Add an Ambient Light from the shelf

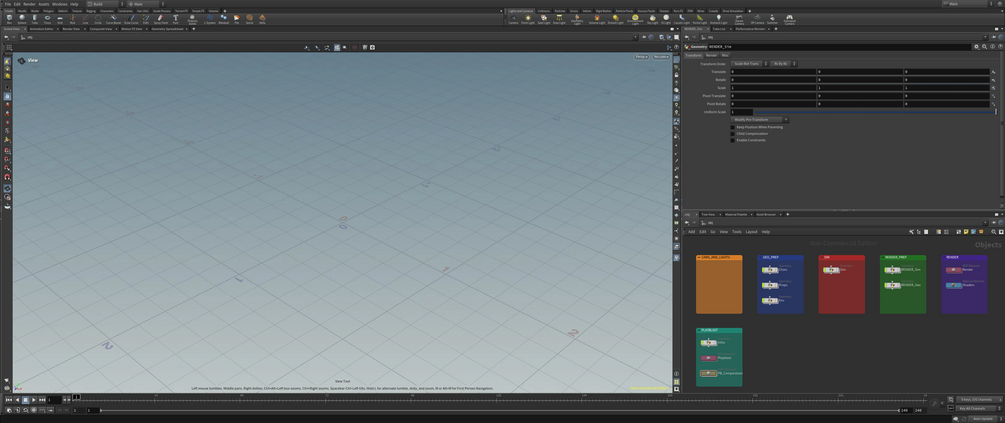point(718,19)
